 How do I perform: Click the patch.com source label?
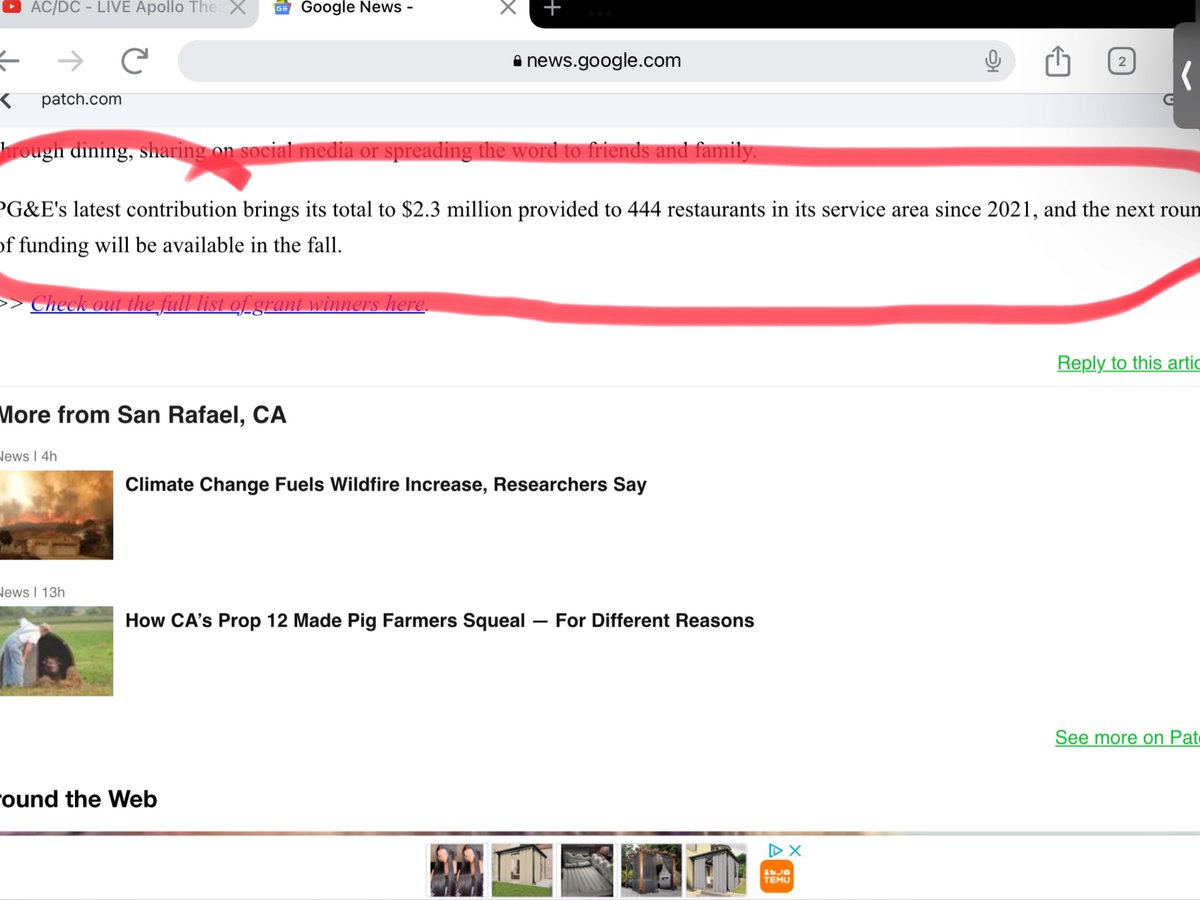click(81, 99)
